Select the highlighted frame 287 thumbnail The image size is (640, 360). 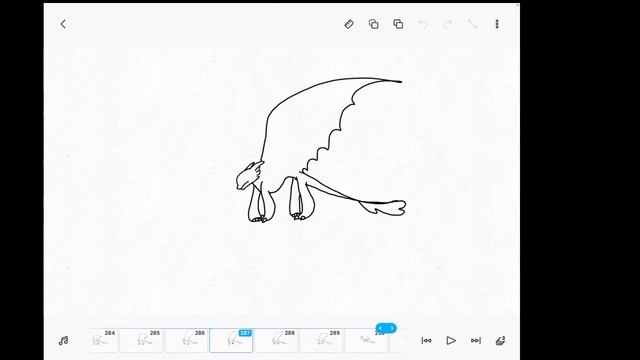(231, 340)
